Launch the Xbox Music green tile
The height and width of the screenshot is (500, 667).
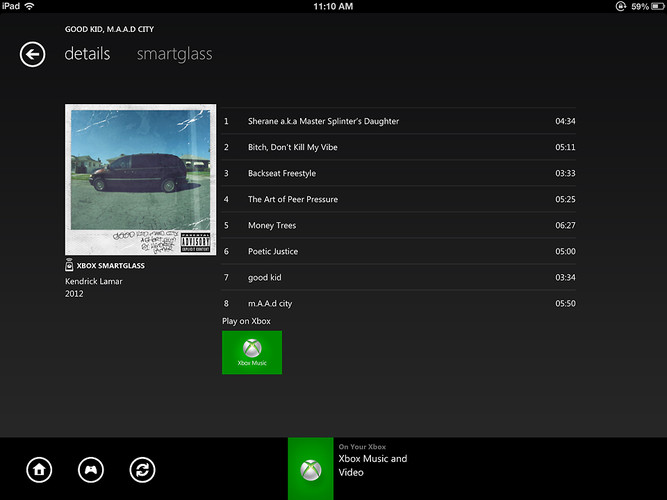252,352
